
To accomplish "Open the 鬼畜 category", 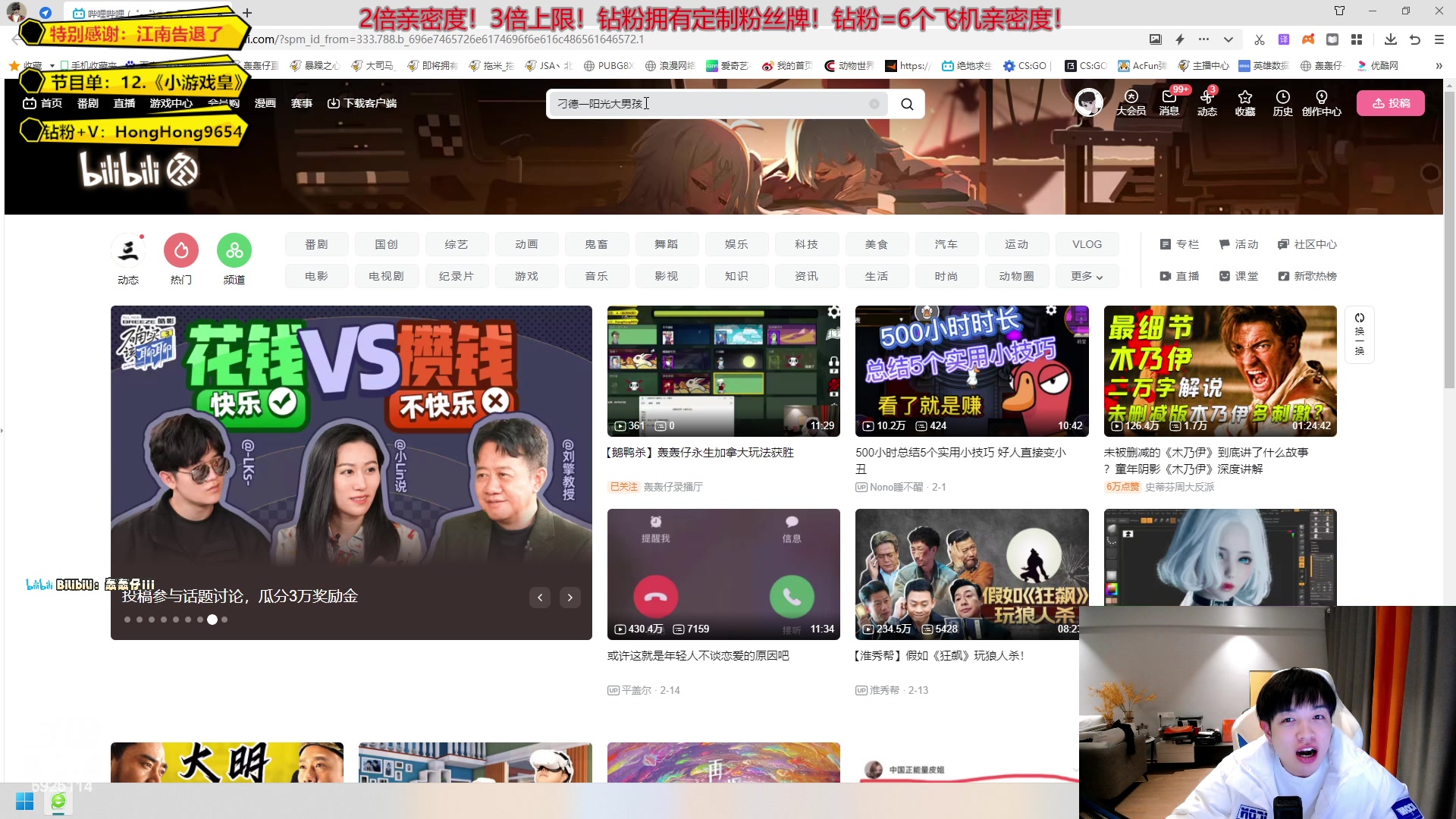I will click(596, 244).
